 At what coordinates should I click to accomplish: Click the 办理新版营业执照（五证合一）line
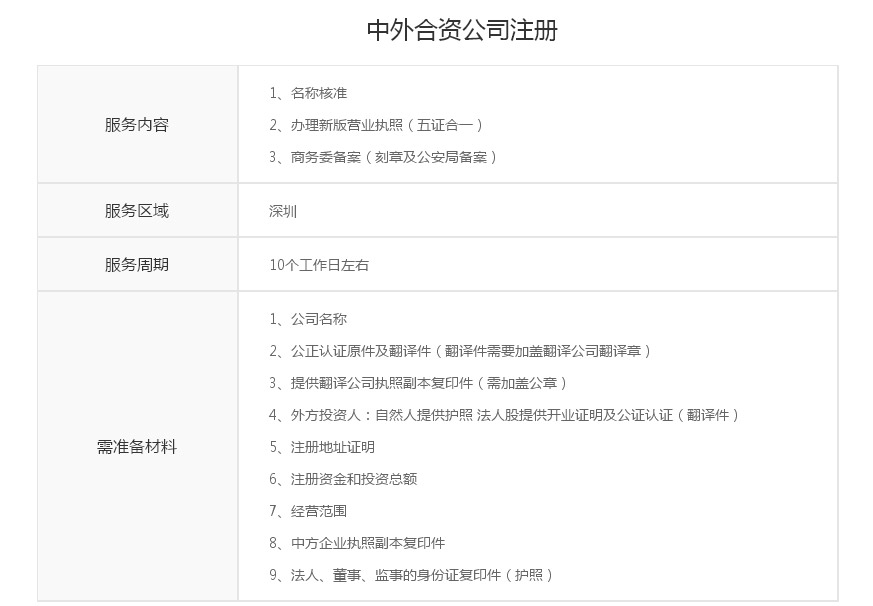coord(386,125)
